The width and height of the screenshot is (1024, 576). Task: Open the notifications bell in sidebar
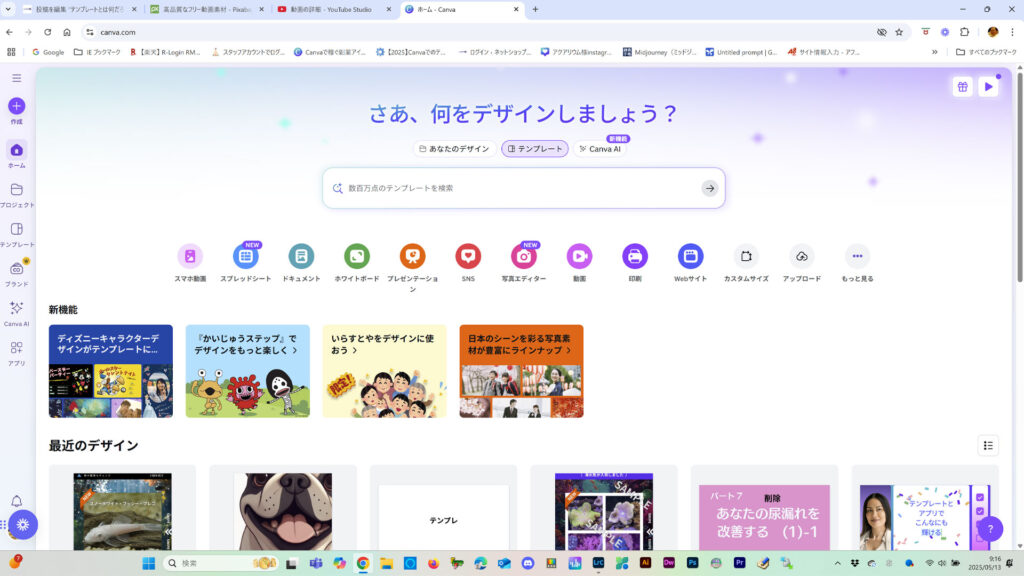tap(17, 501)
